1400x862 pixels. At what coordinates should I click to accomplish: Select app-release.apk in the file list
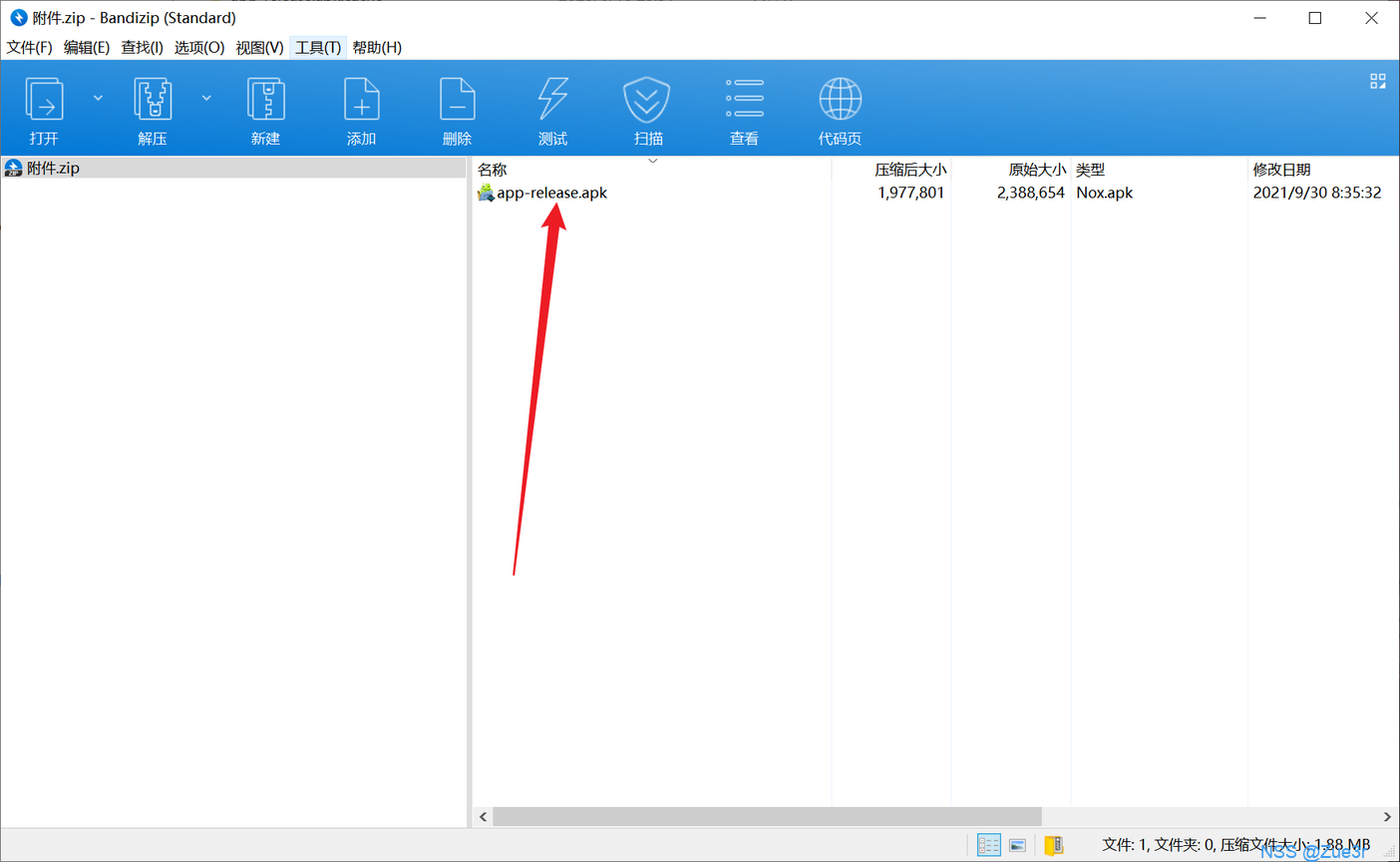coord(551,193)
